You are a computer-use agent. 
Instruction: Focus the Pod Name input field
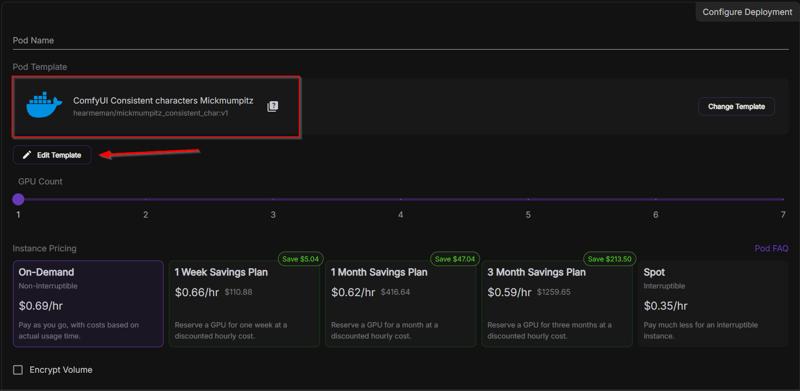coord(401,40)
